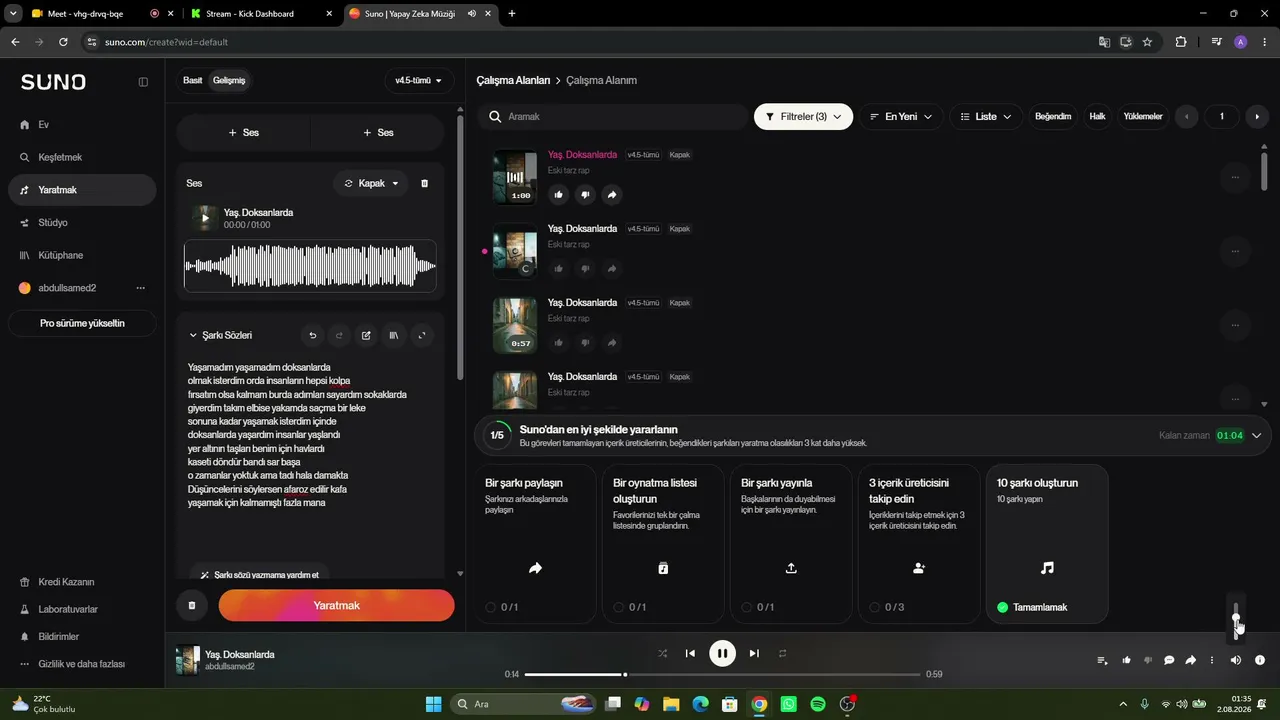Open the abdullsamed2 account options dots
1280x720 pixels.
pos(141,288)
